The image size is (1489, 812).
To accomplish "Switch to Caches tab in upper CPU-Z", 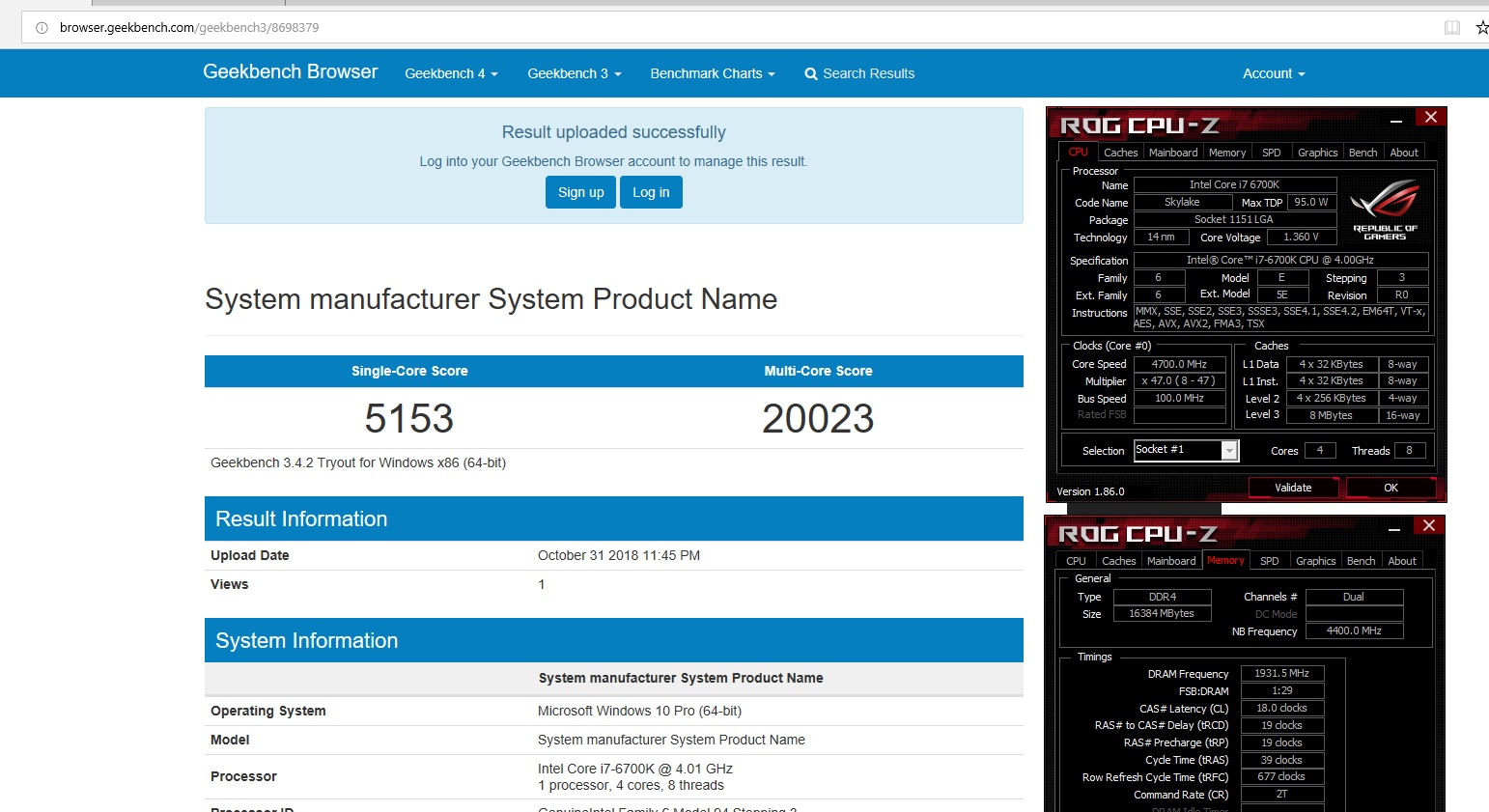I will [x=1120, y=153].
